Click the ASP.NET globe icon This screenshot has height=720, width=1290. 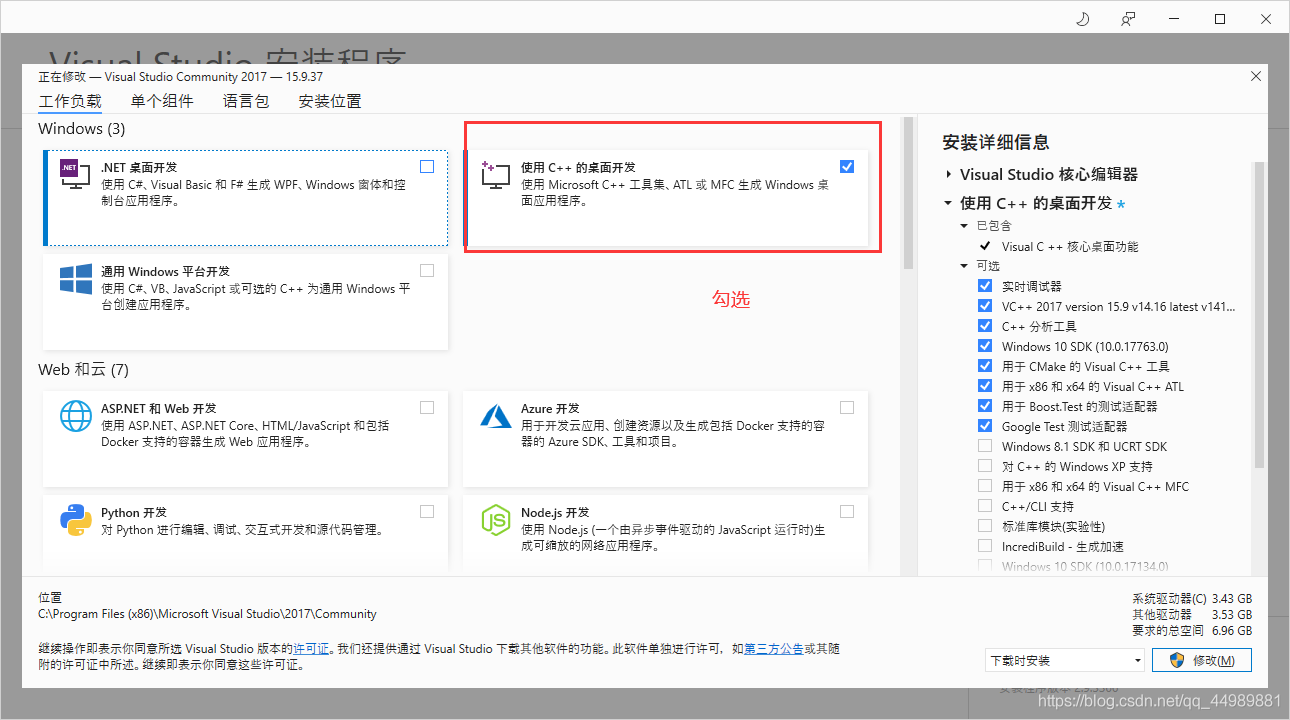click(x=76, y=416)
